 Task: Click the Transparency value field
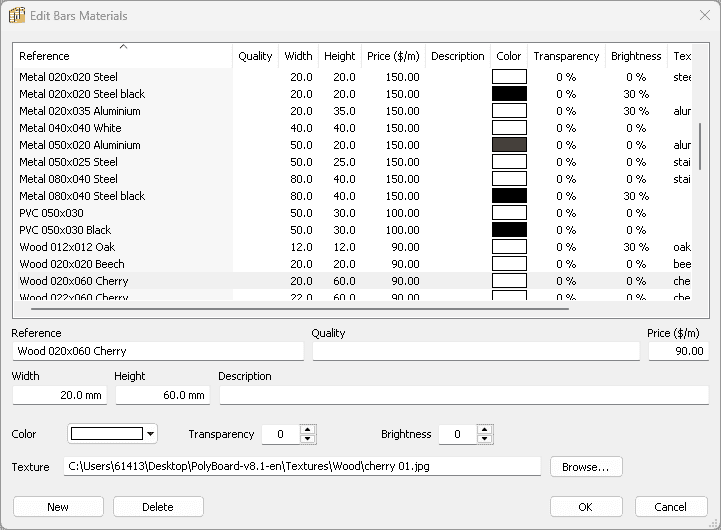pos(280,434)
